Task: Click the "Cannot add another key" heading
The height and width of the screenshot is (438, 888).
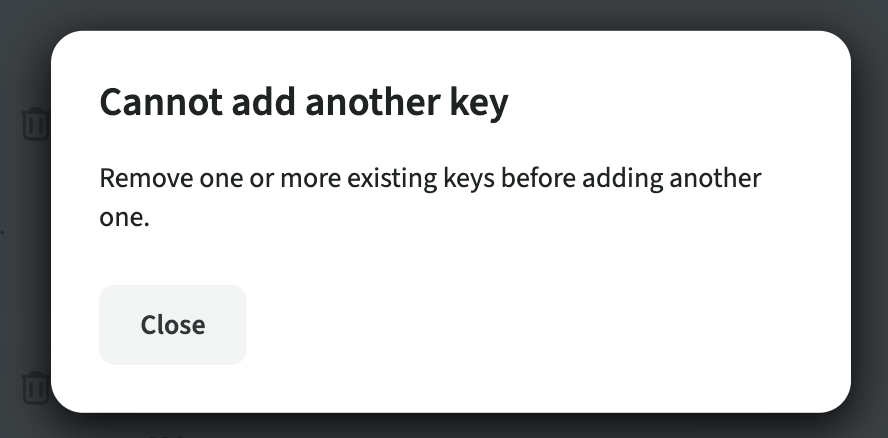Action: [x=303, y=103]
